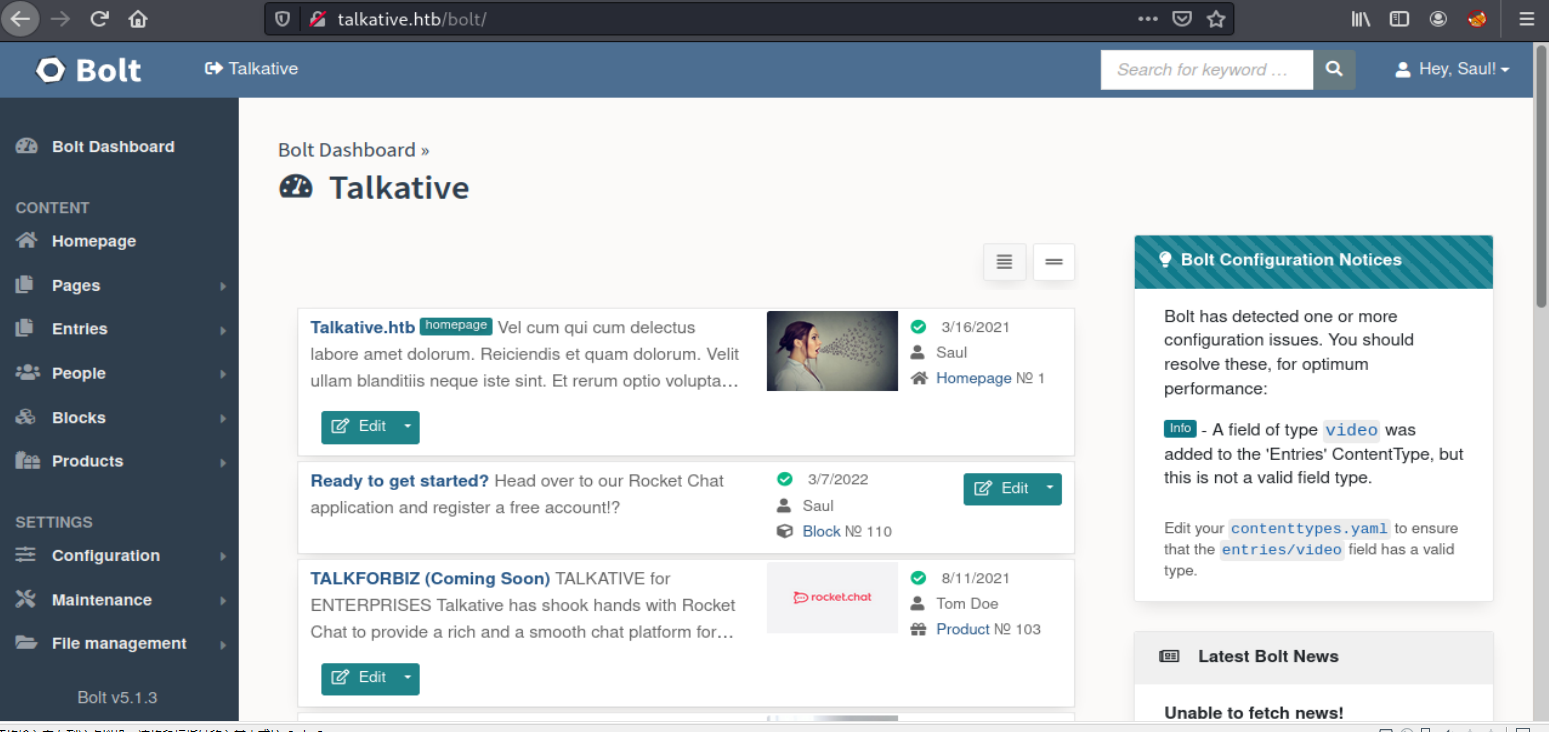This screenshot has height=732, width=1549.
Task: Click the File management folder icon
Action: 26,643
